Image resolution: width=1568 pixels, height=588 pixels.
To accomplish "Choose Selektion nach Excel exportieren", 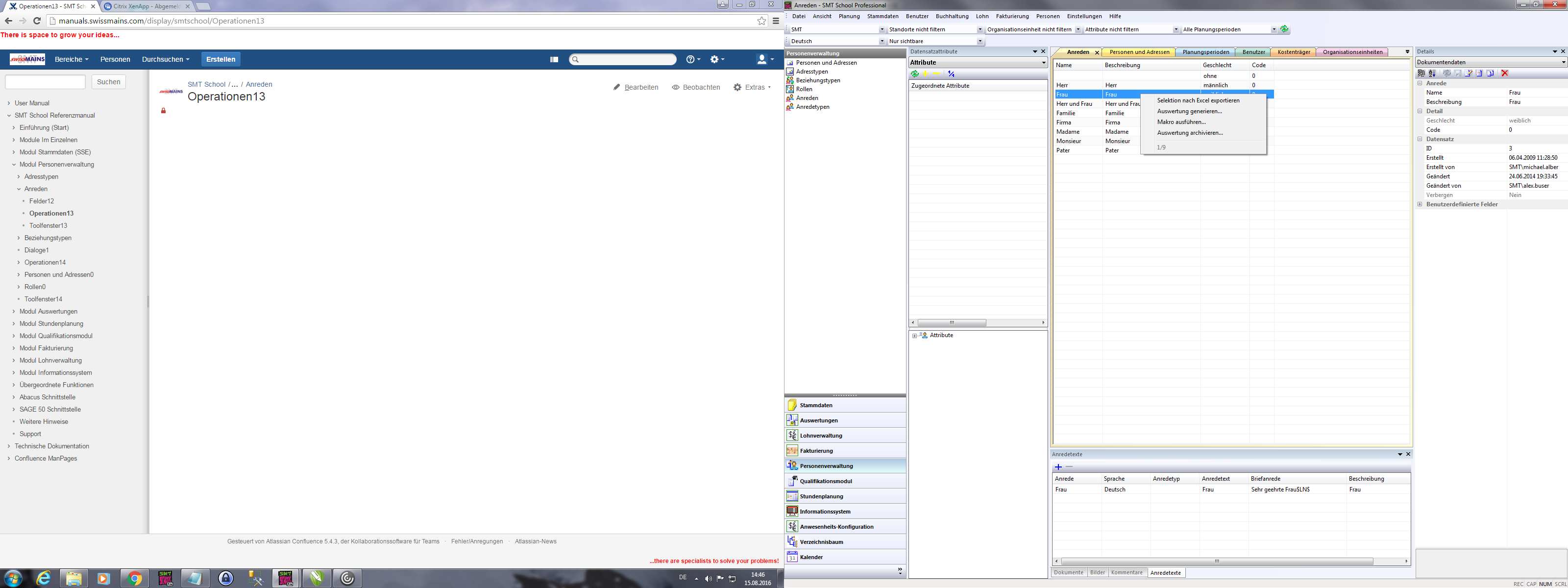I will tap(1197, 100).
